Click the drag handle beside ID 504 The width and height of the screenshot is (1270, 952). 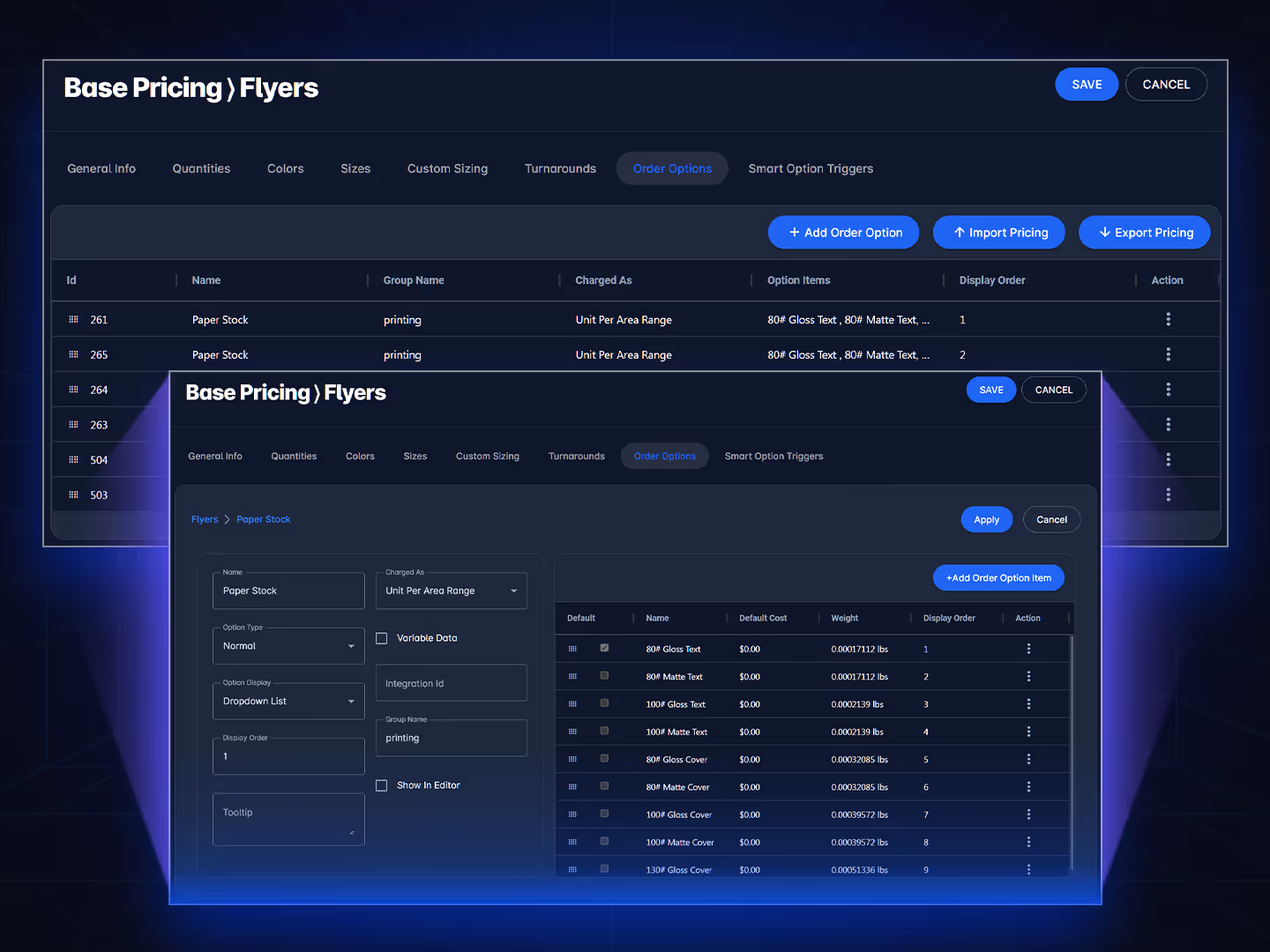[x=73, y=459]
